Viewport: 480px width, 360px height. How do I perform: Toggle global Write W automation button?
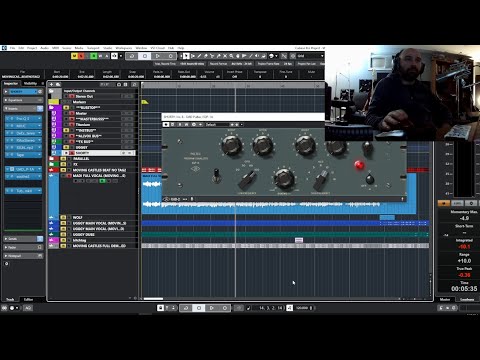[100, 56]
